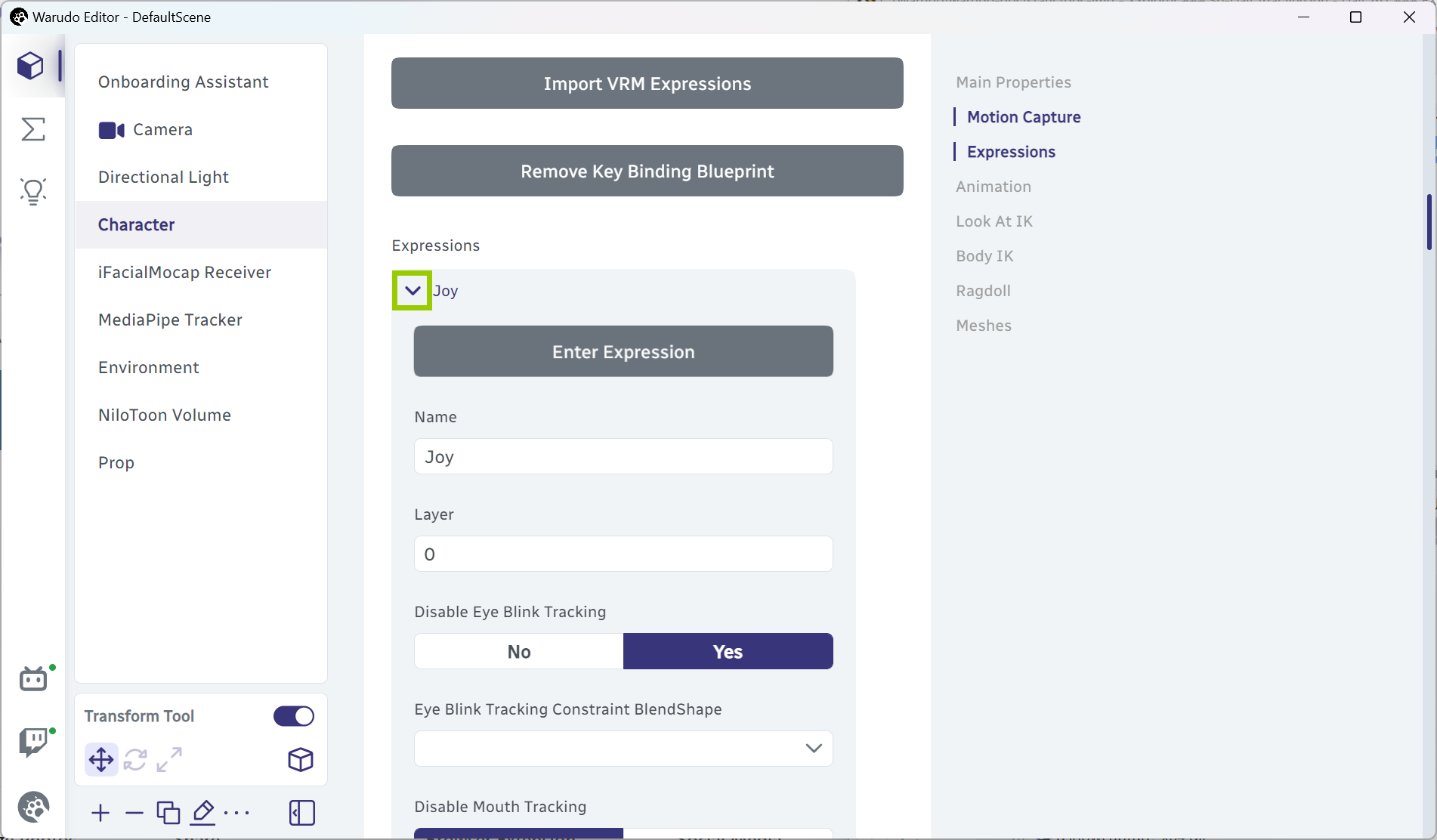Select the Environment asset
This screenshot has width=1437, height=840.
pyautogui.click(x=201, y=367)
